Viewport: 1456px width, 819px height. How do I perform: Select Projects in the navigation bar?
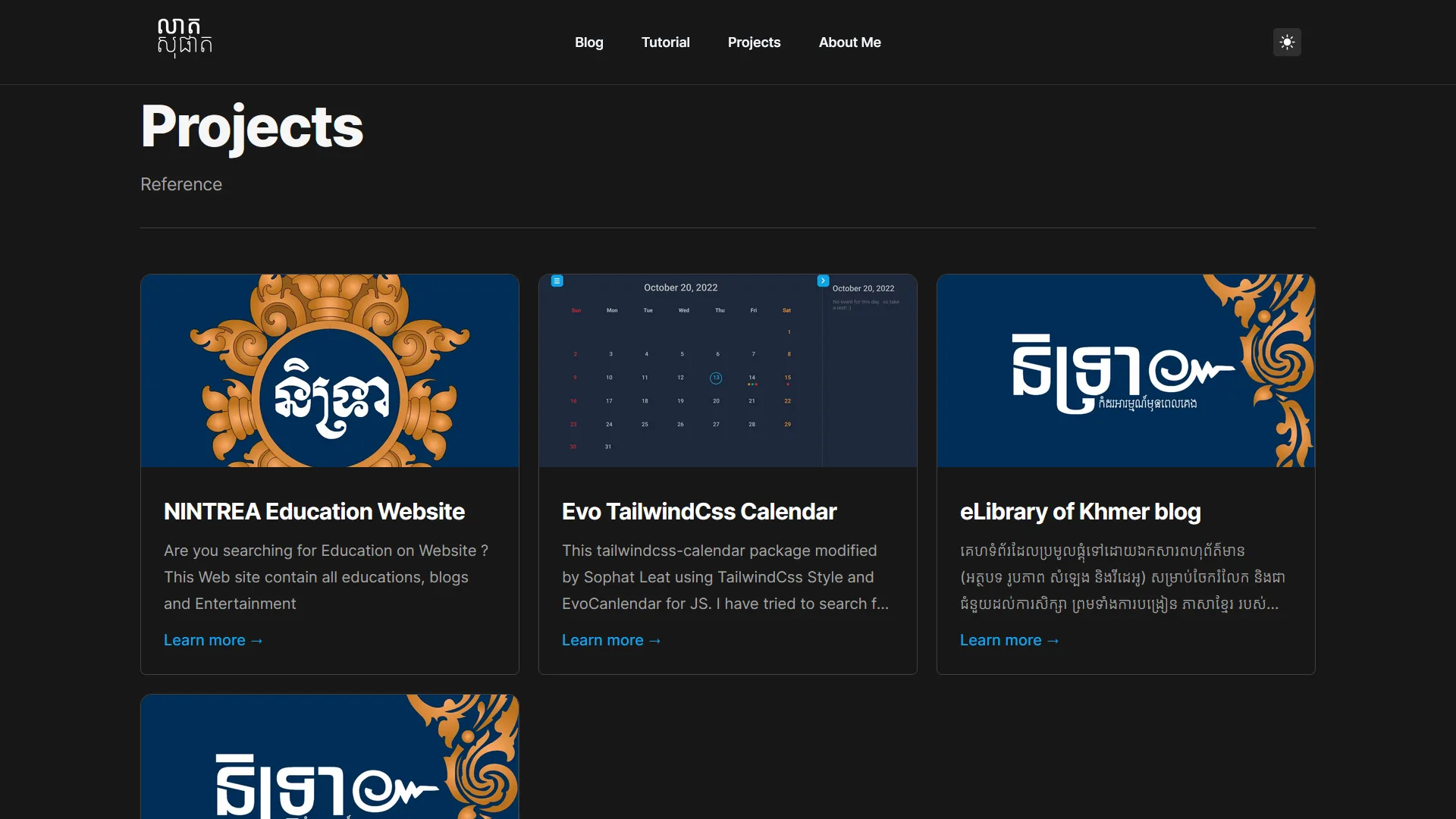(754, 42)
